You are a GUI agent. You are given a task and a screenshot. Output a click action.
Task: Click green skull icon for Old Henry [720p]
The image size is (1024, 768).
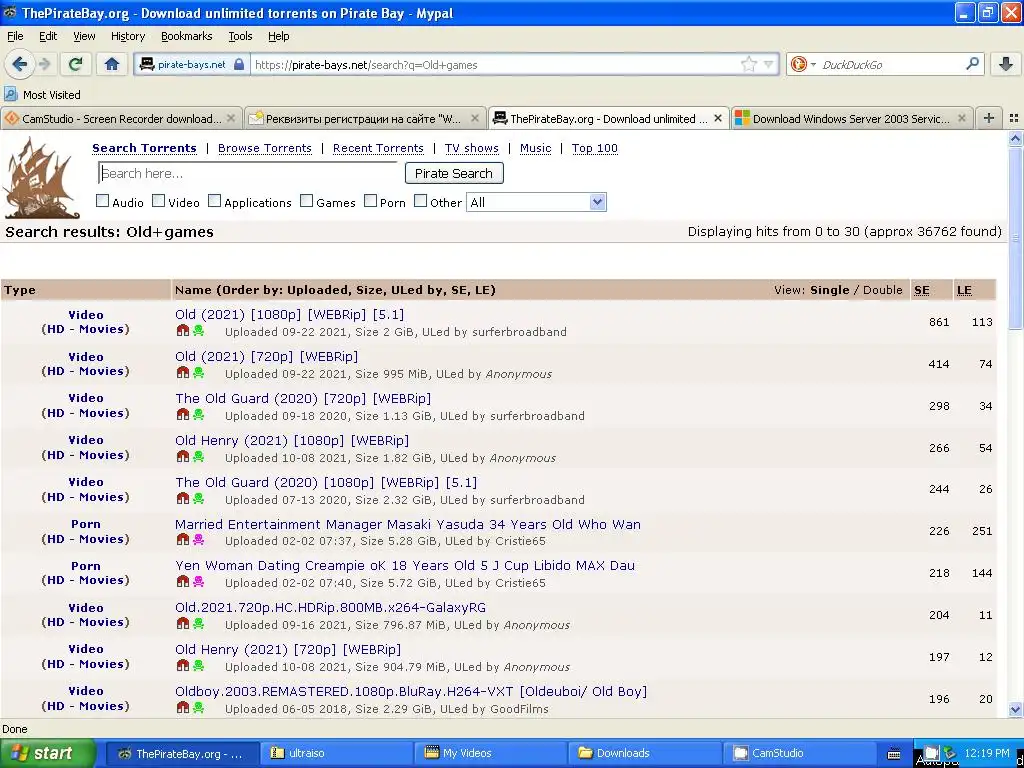pyautogui.click(x=199, y=666)
